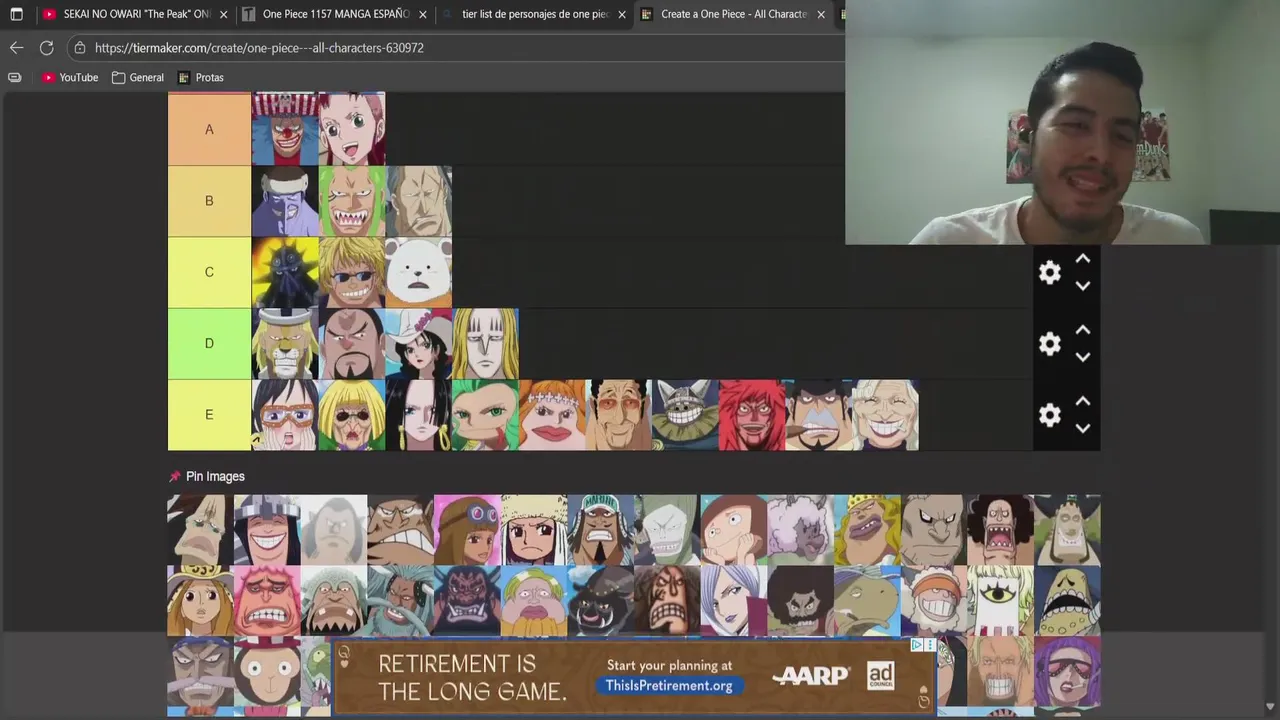Click the B tier label

pos(209,201)
